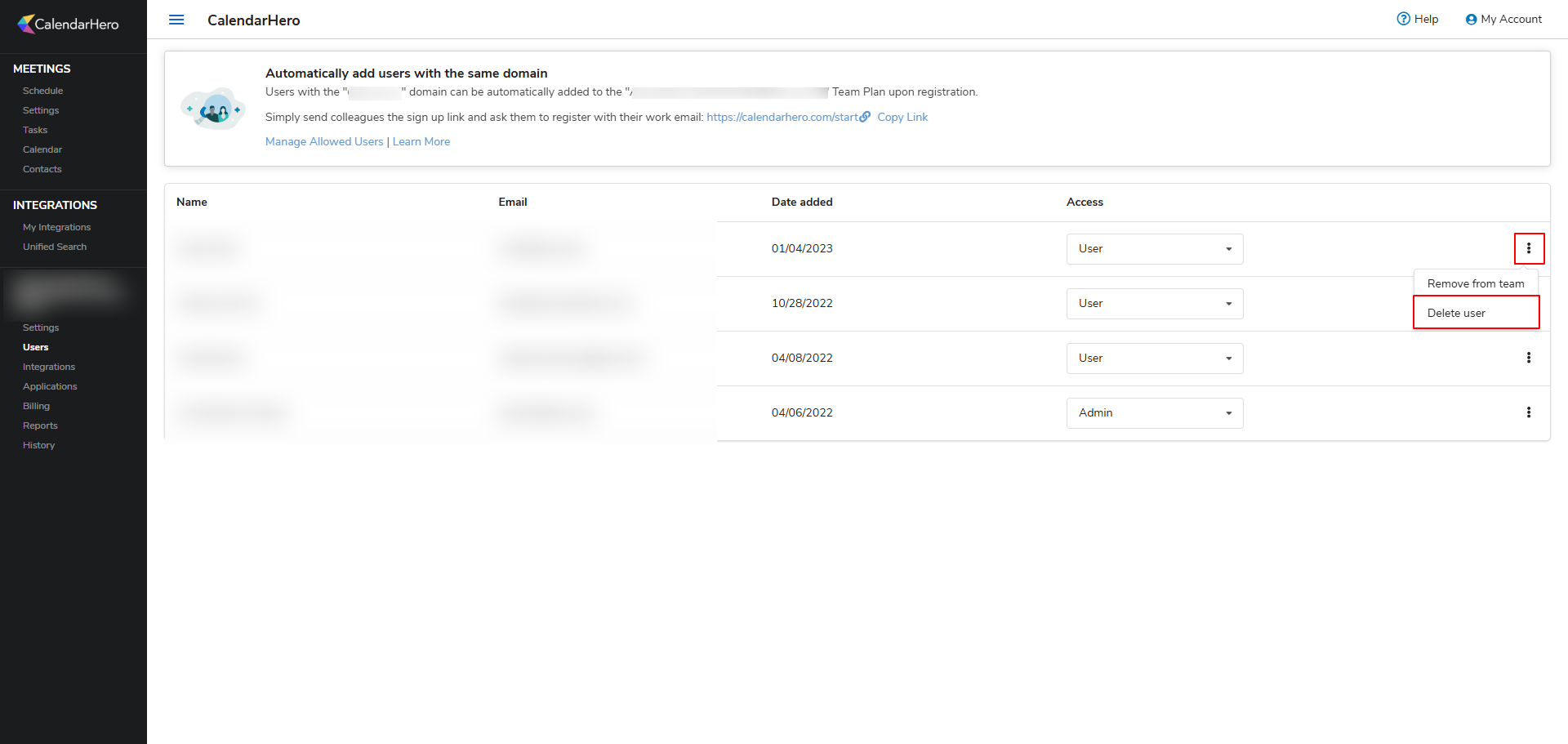This screenshot has width=1568, height=744.
Task: Click date 01/04/2023
Action: pyautogui.click(x=802, y=248)
